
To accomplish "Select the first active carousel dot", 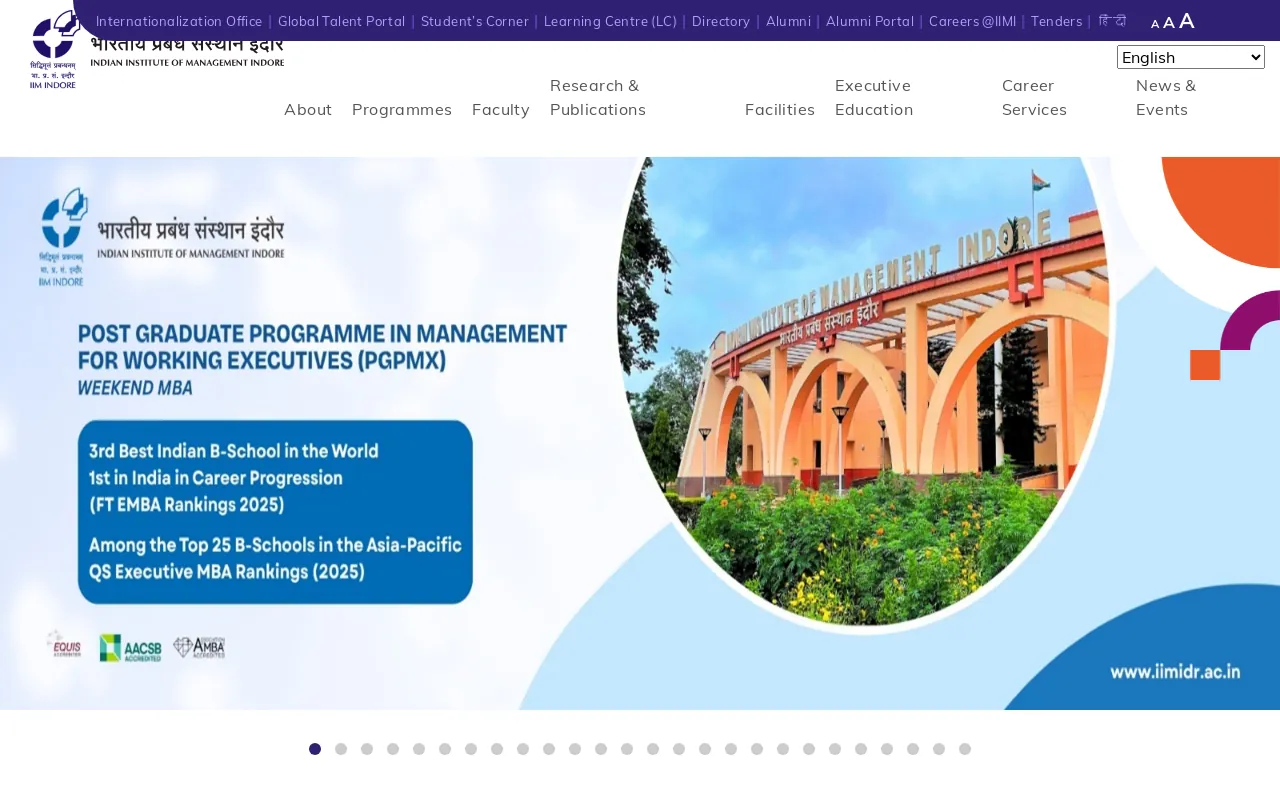I will point(315,749).
